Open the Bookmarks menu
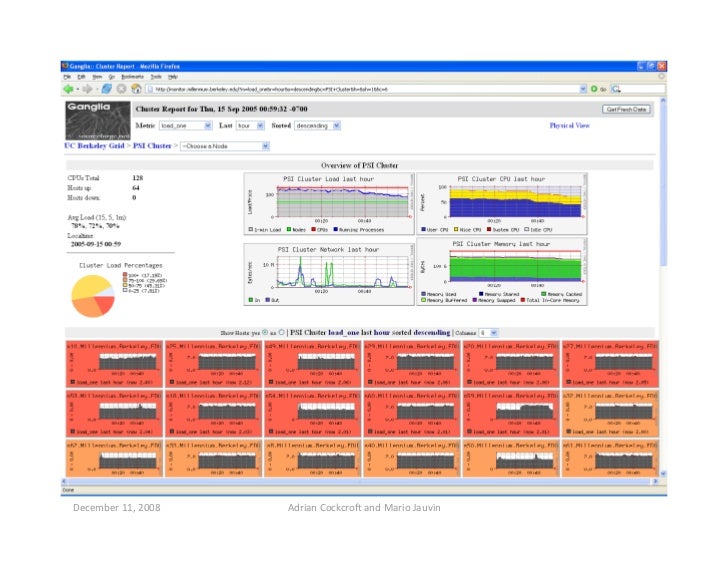This screenshot has height=563, width=728. [132, 77]
